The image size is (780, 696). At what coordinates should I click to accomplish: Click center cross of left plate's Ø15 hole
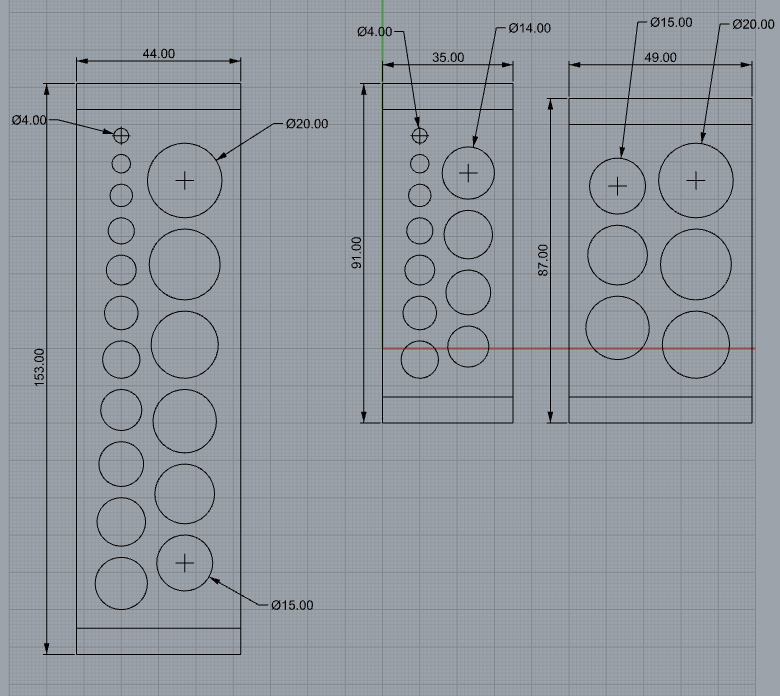[185, 563]
